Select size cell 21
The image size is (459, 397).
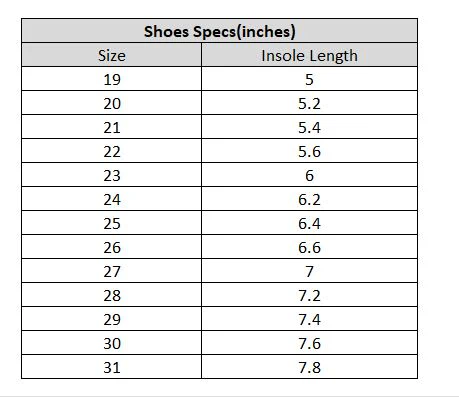pos(112,127)
